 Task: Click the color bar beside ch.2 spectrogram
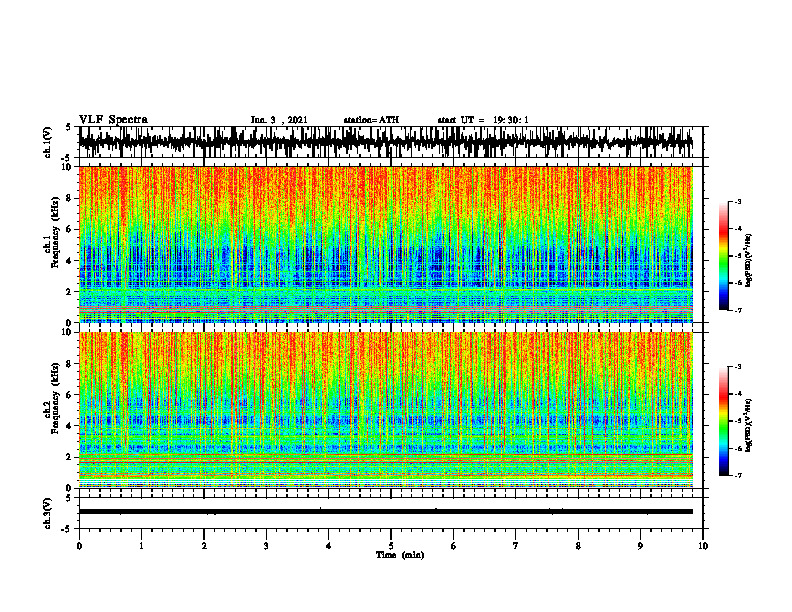(x=723, y=421)
